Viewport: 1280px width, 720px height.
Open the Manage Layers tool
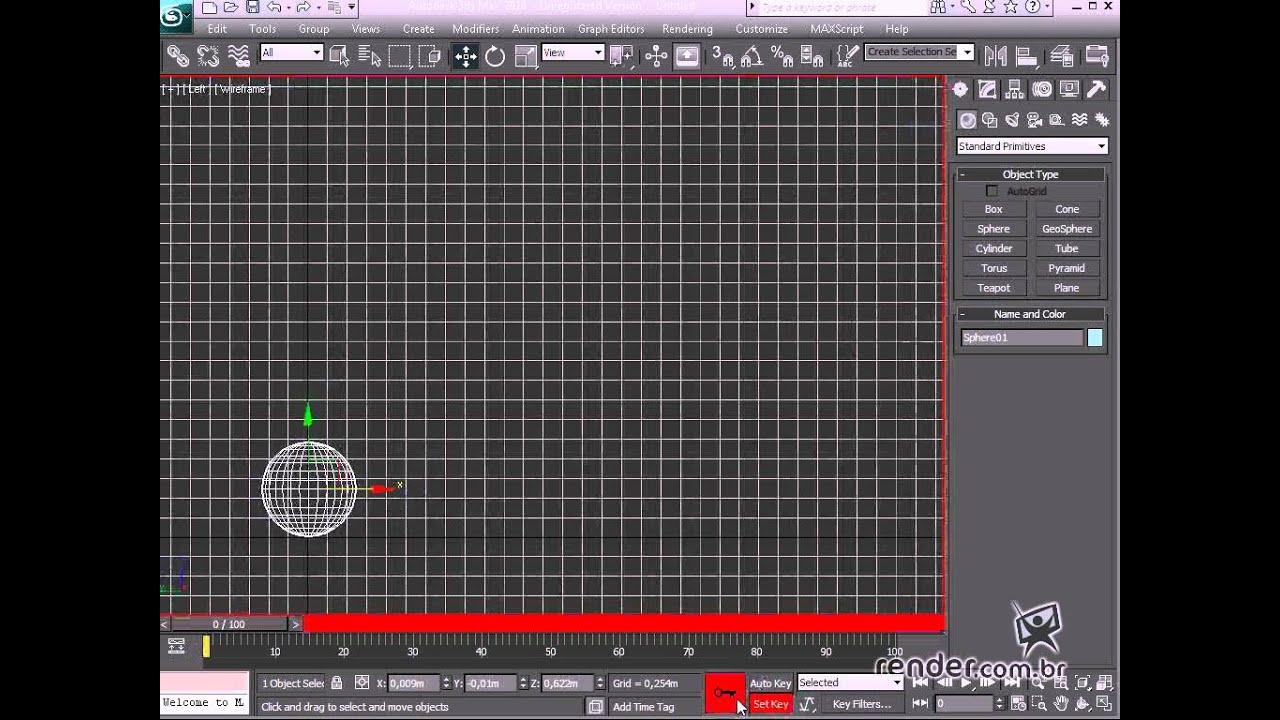[x=1062, y=56]
